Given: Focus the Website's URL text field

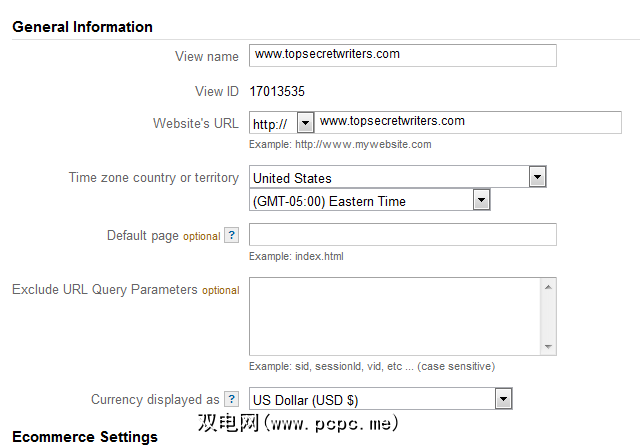Looking at the screenshot, I should tap(436, 123).
